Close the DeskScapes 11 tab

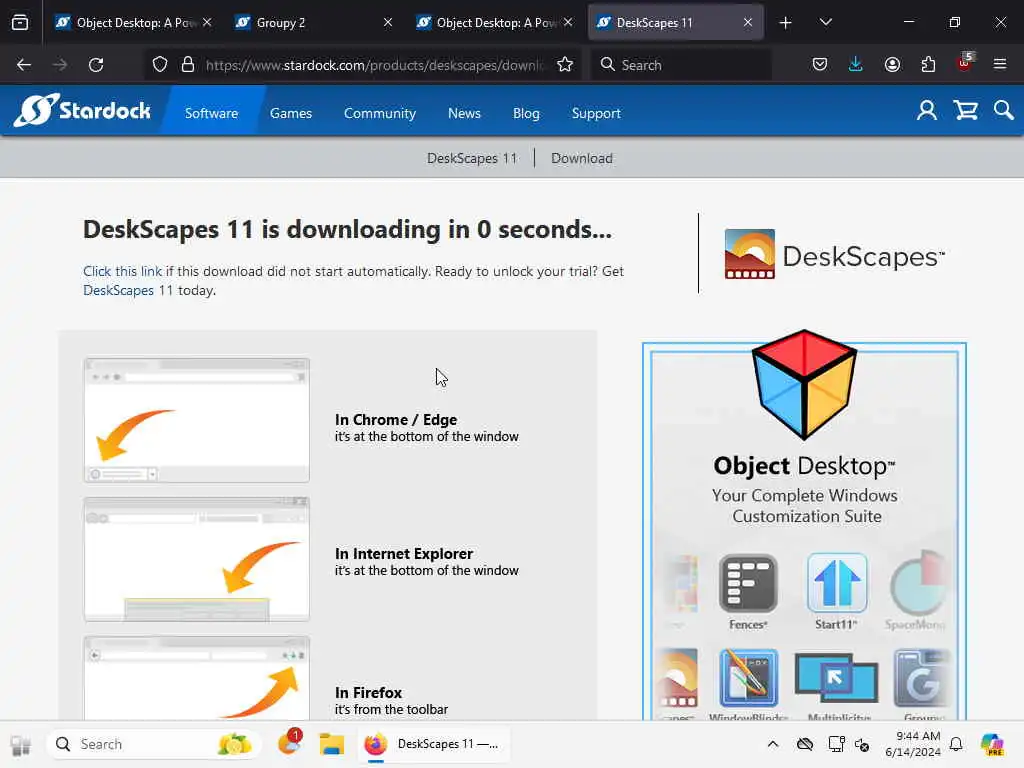pos(748,23)
